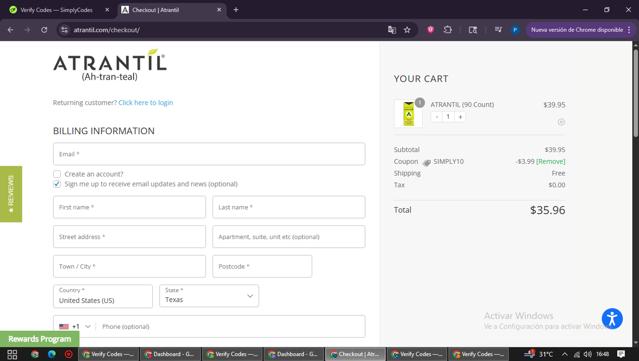
Task: Bookmark this page with the star
Action: 407,30
